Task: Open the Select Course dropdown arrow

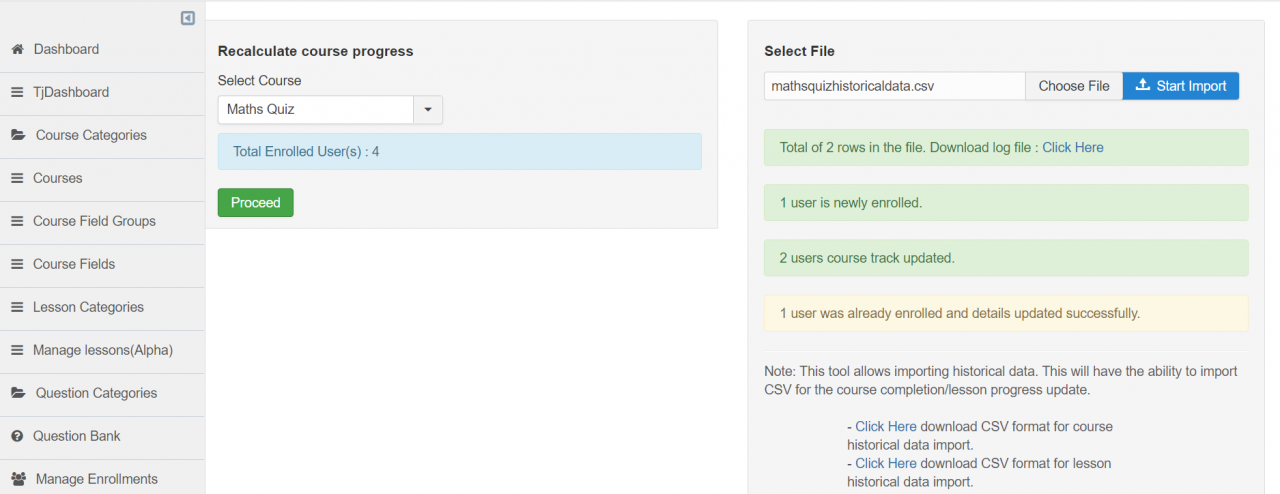Action: [x=428, y=110]
